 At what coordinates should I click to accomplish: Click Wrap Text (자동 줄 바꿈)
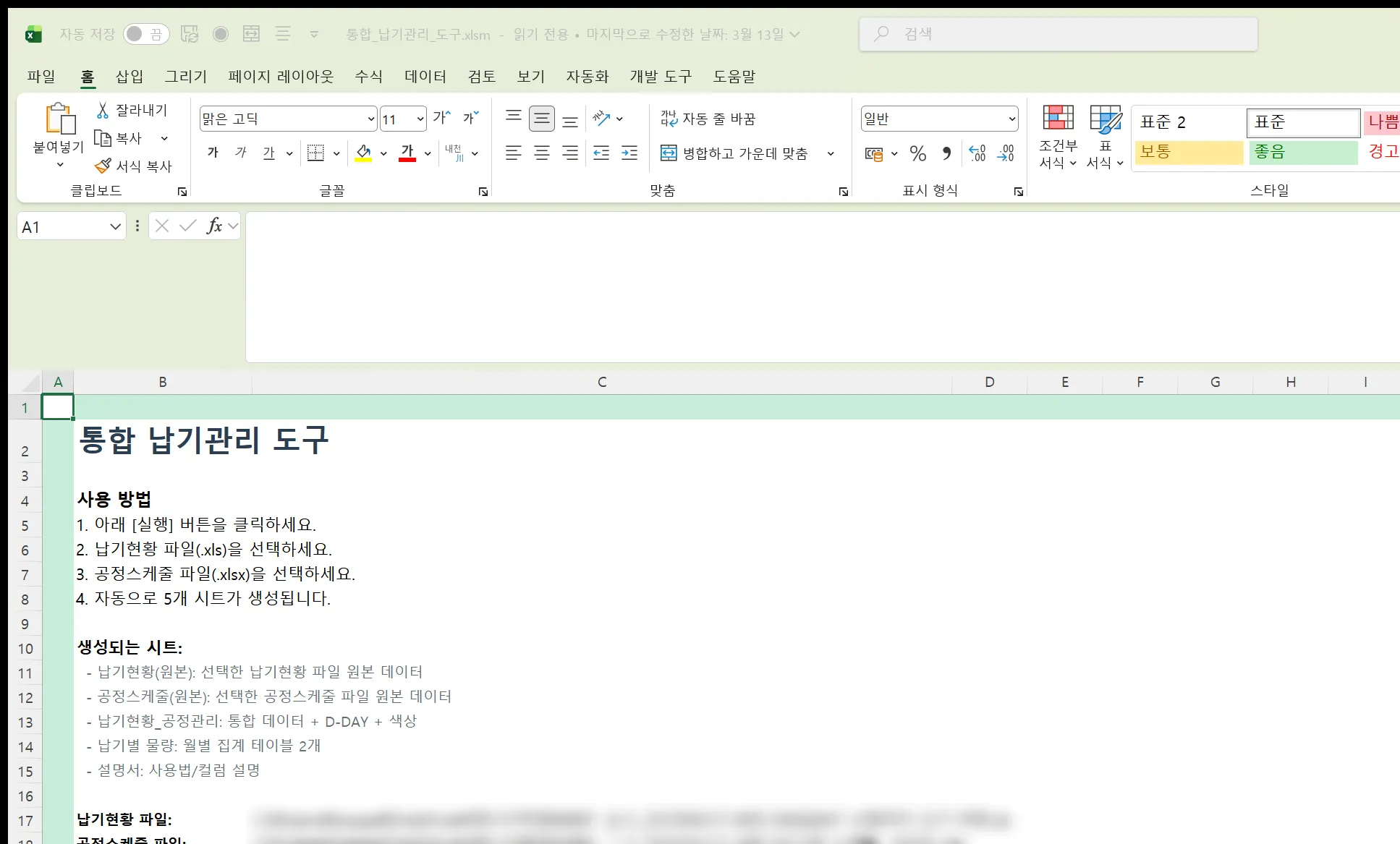pos(708,119)
